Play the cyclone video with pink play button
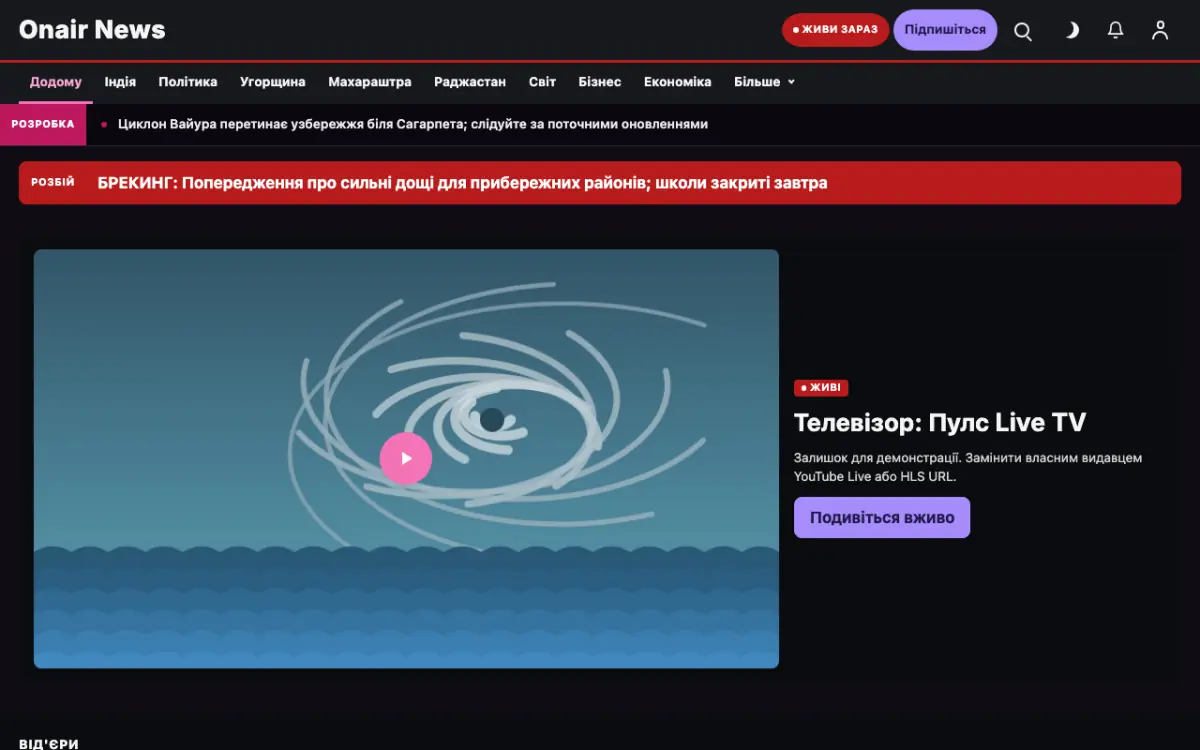This screenshot has width=1200, height=750. click(x=406, y=458)
